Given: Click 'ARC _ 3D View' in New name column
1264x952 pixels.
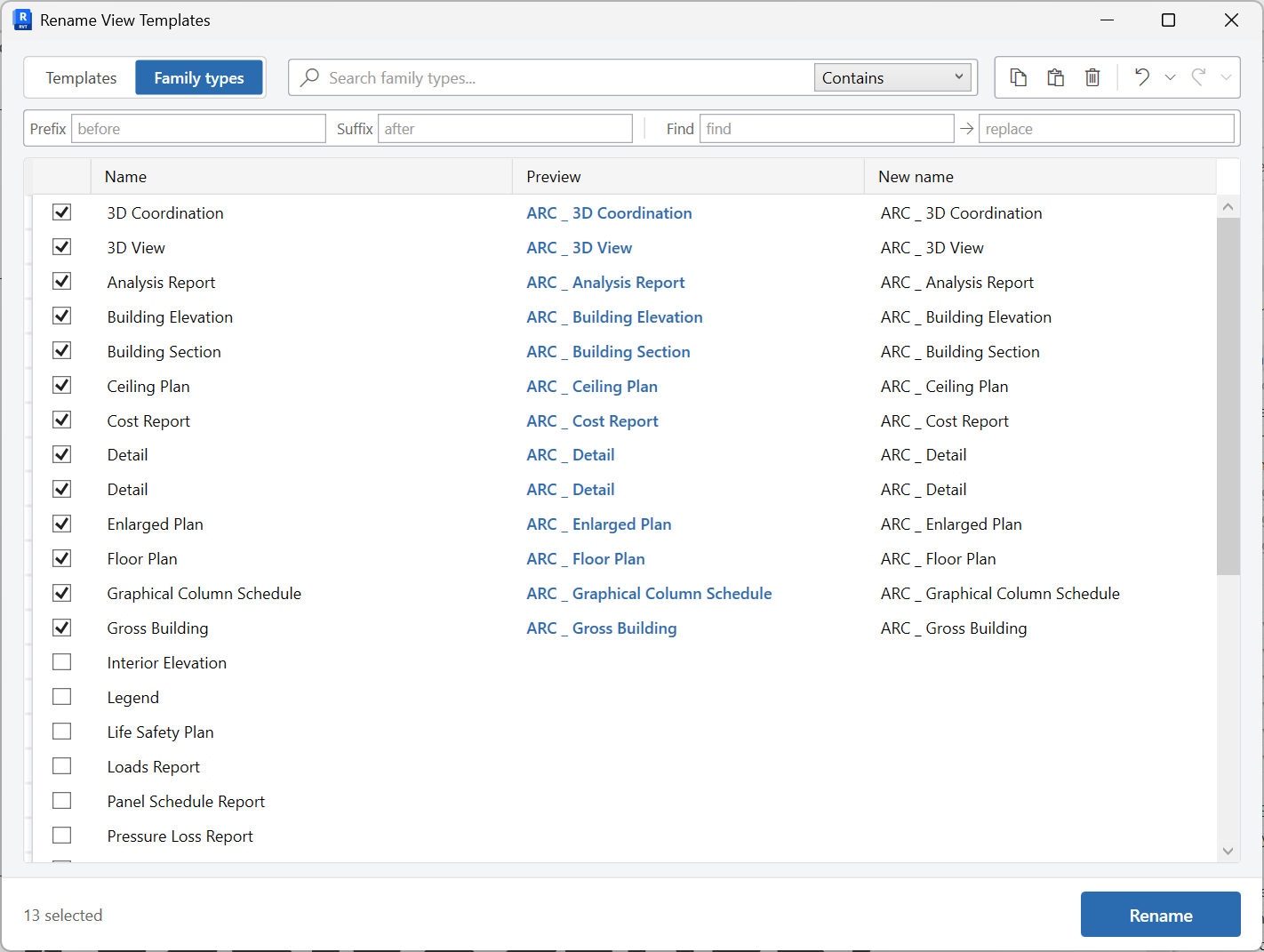Looking at the screenshot, I should point(932,248).
